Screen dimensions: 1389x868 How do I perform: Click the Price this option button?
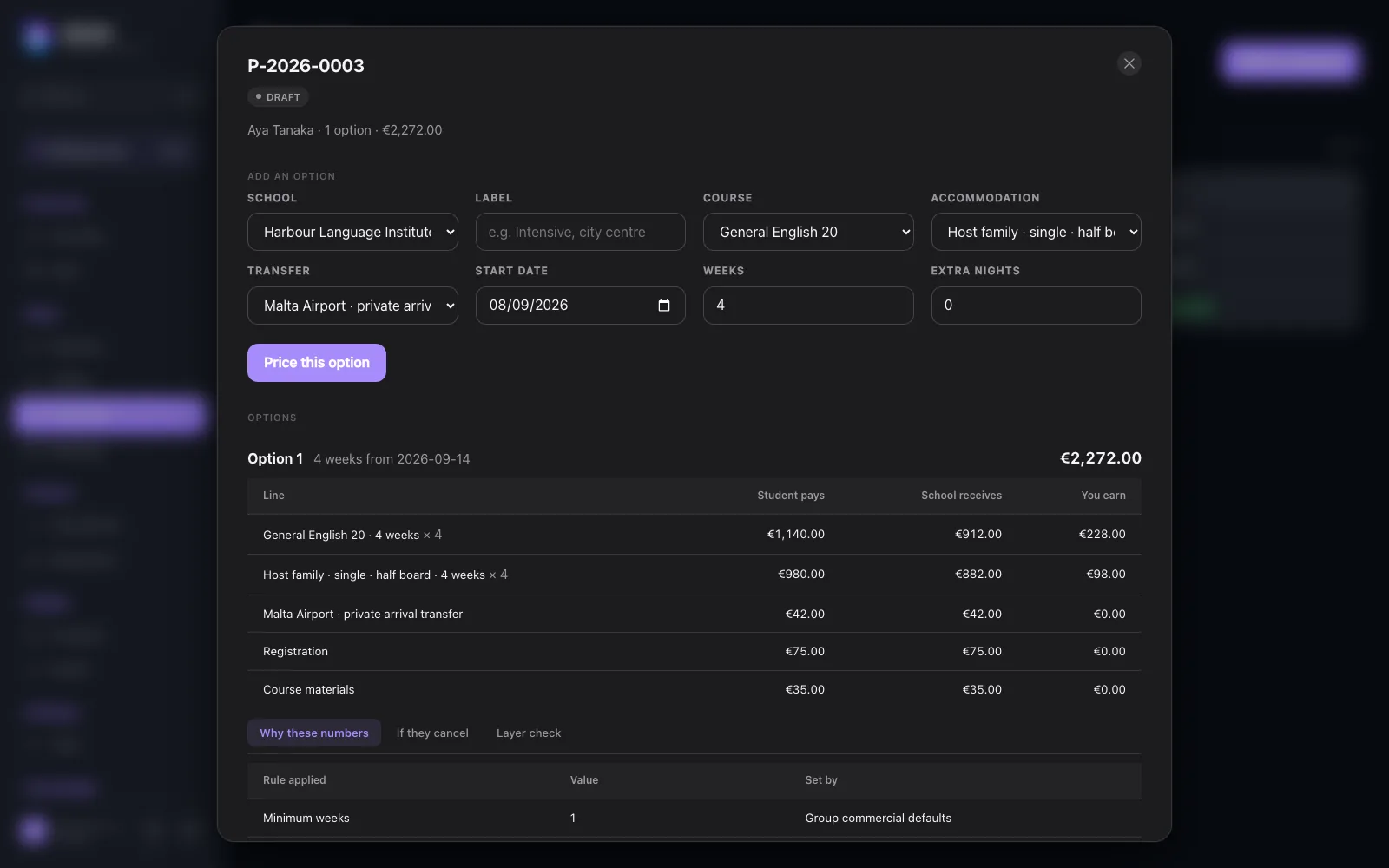317,363
